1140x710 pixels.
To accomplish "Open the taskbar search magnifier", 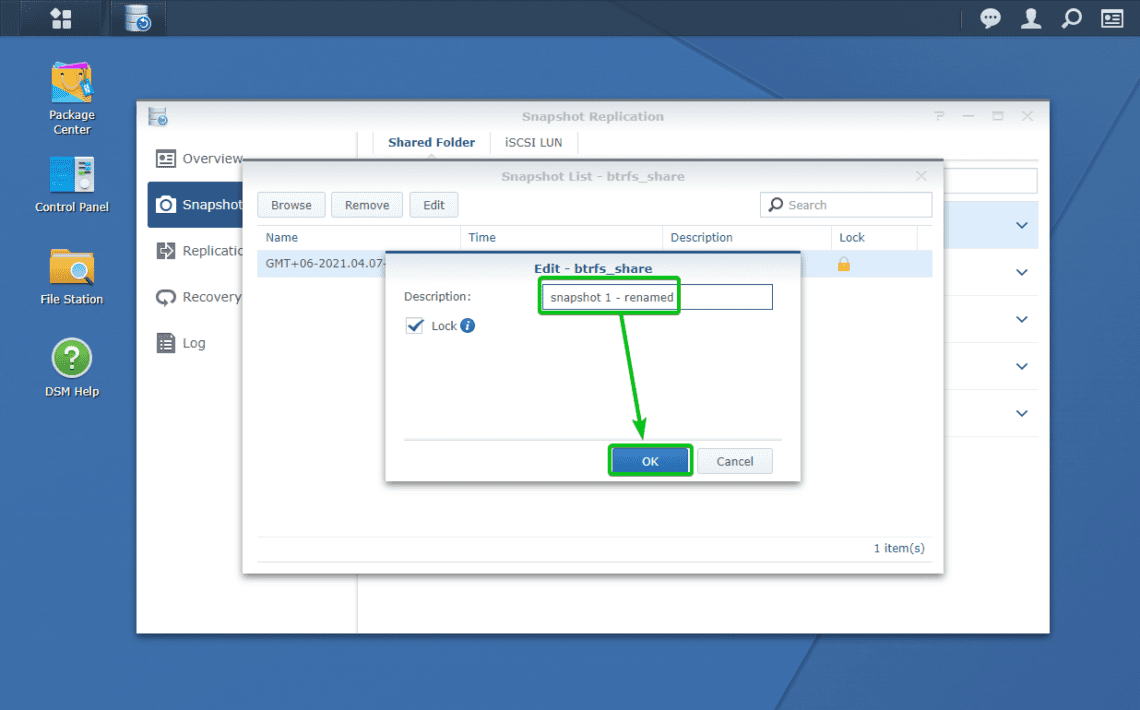I will click(x=1072, y=18).
